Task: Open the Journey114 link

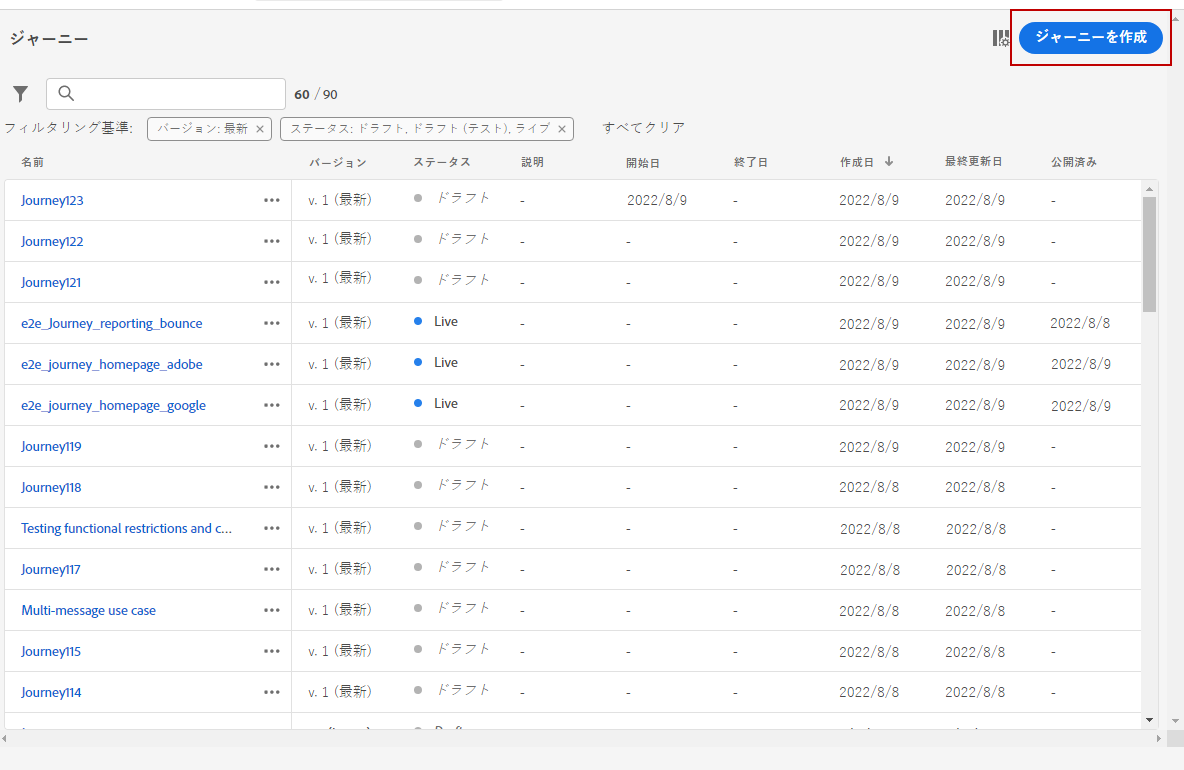Action: [51, 692]
